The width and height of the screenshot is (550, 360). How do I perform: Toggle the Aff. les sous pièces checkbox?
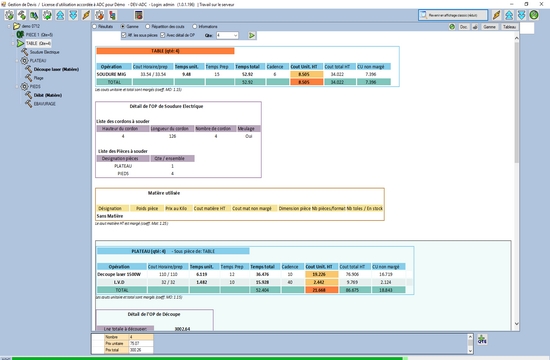[123, 35]
